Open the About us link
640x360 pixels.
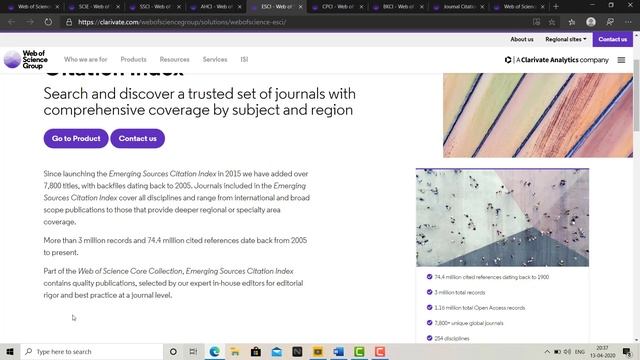(522, 39)
